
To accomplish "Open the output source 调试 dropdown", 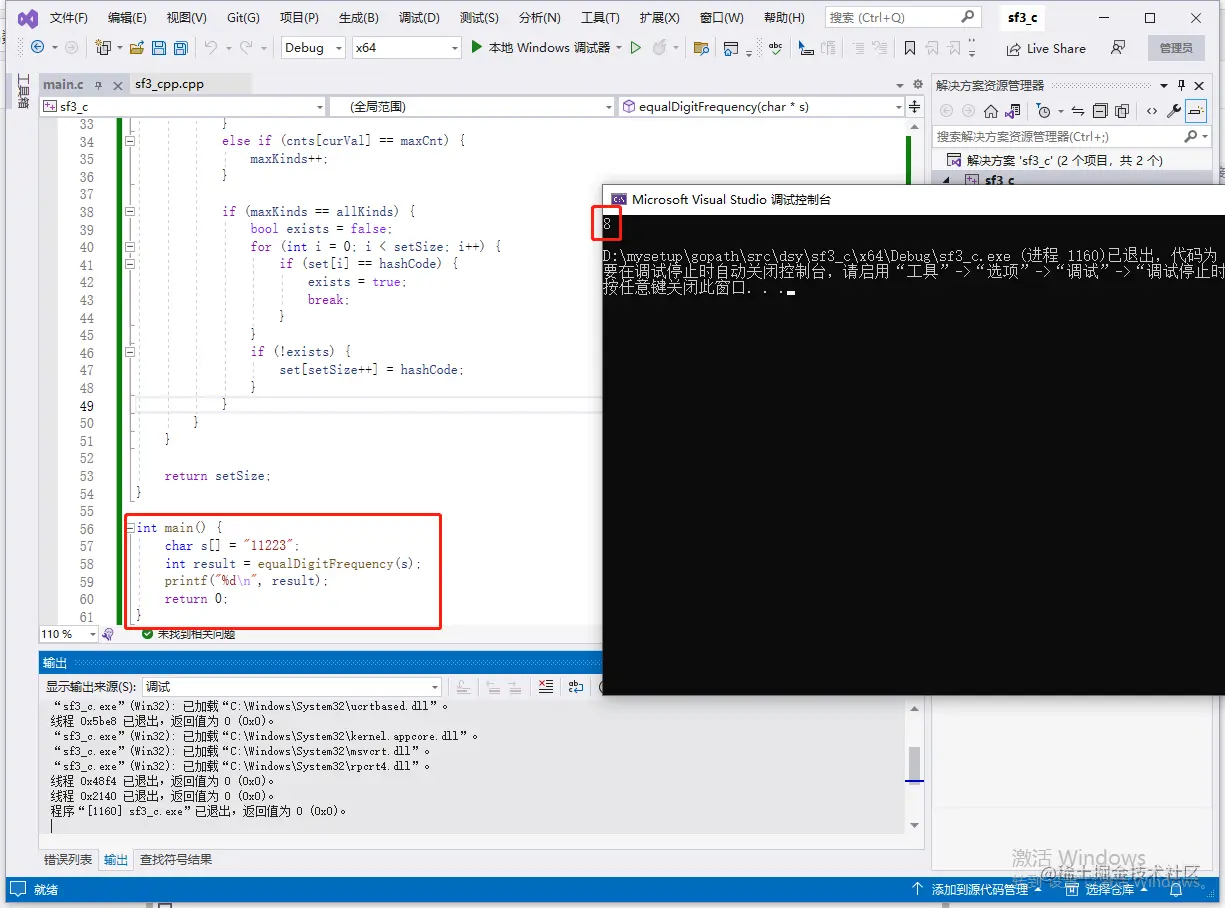I will click(292, 686).
